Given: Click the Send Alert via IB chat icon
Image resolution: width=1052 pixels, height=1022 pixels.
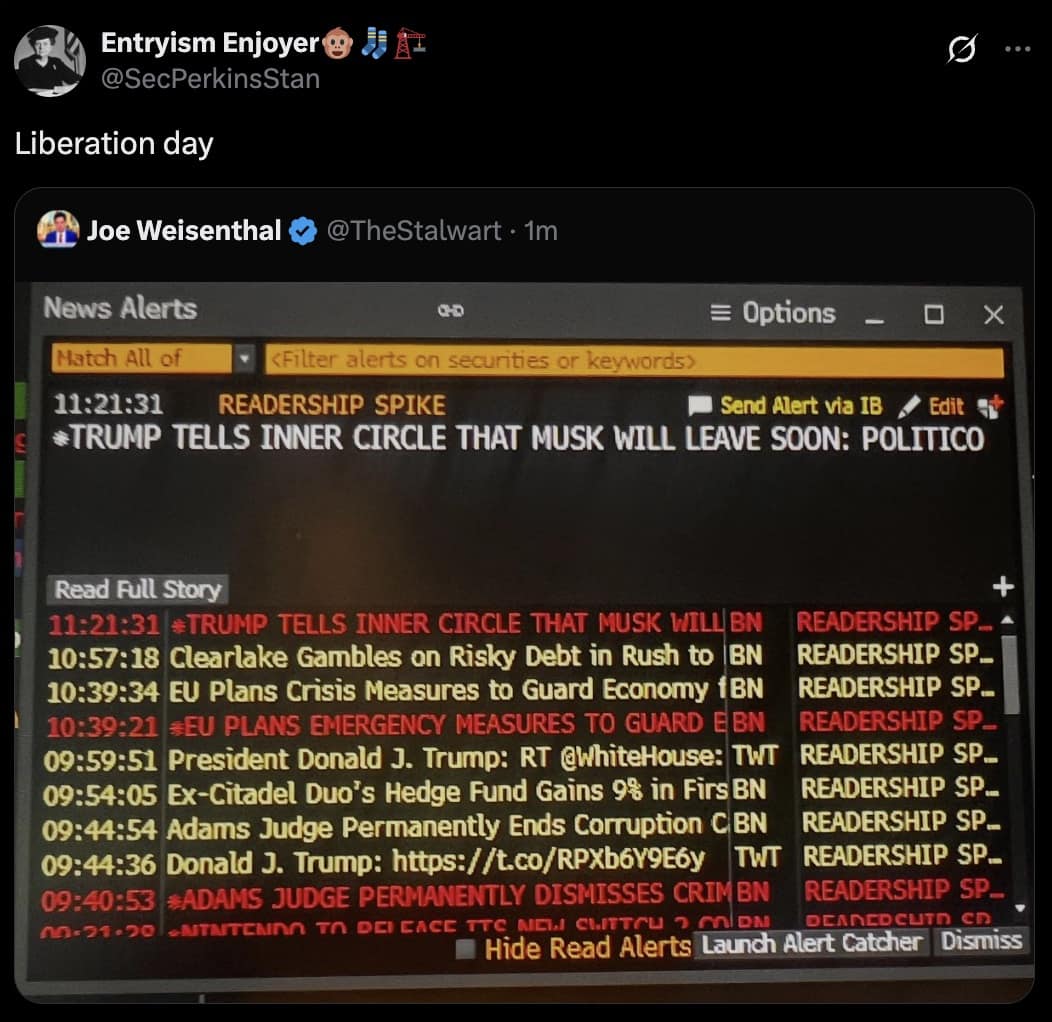Looking at the screenshot, I should pos(700,405).
